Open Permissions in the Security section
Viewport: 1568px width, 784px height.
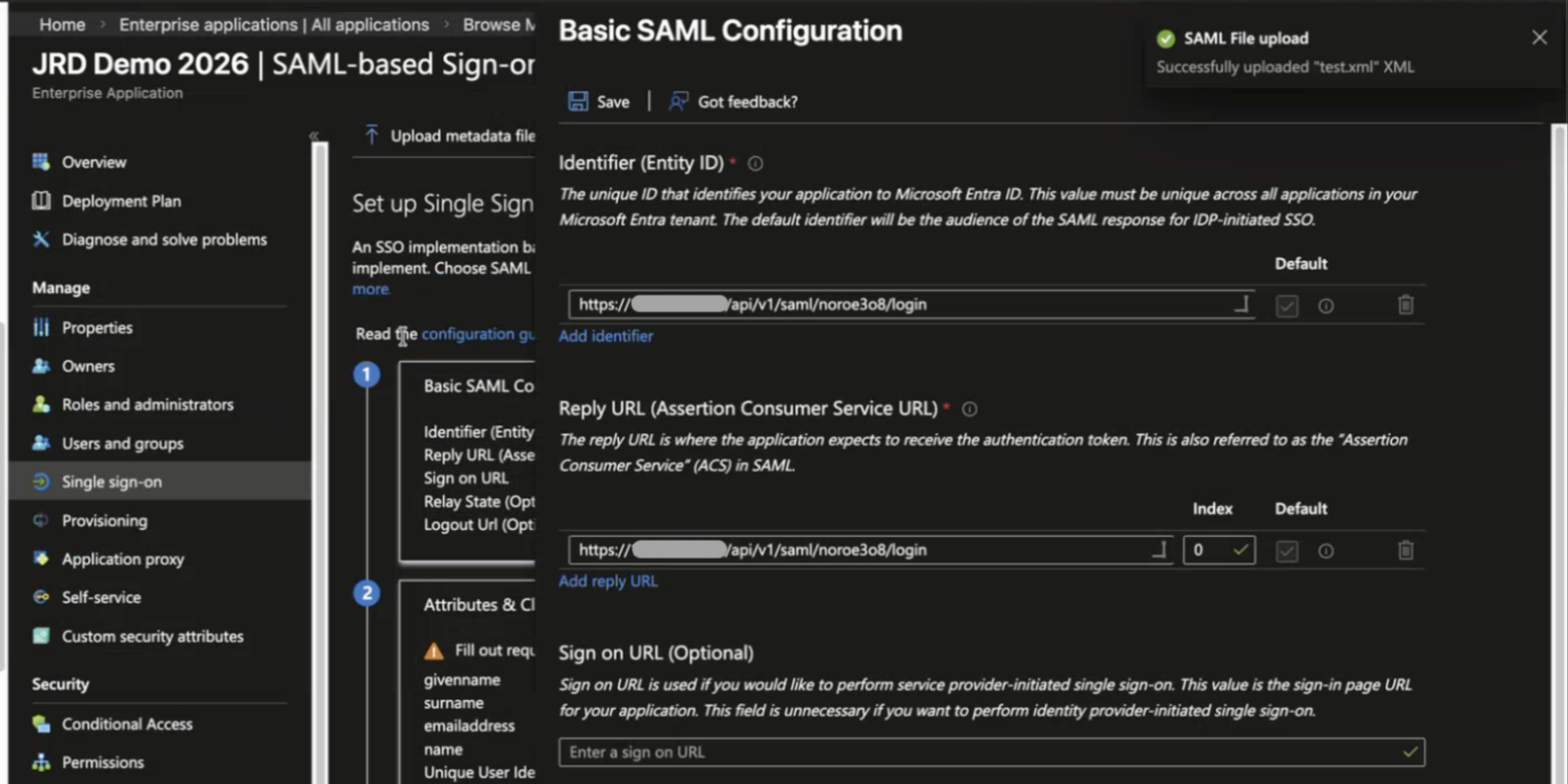click(x=103, y=762)
